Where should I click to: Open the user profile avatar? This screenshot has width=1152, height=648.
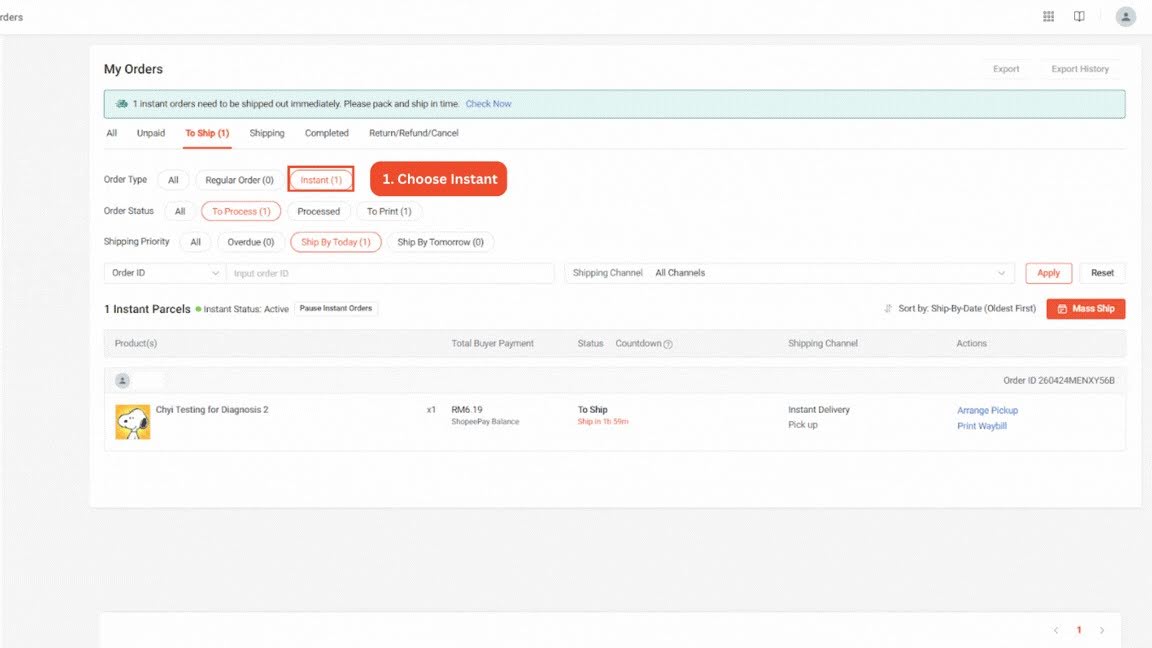click(x=1126, y=16)
